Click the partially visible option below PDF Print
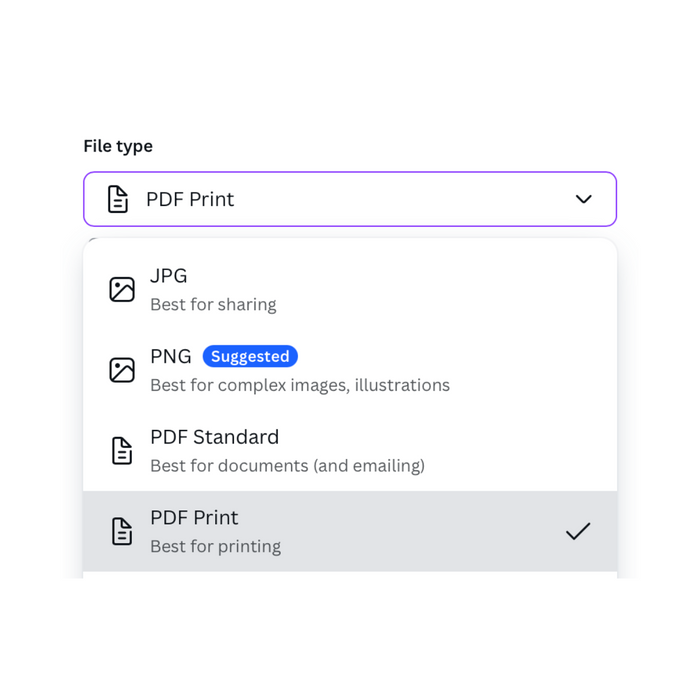This screenshot has height=700, width=700. (x=350, y=575)
